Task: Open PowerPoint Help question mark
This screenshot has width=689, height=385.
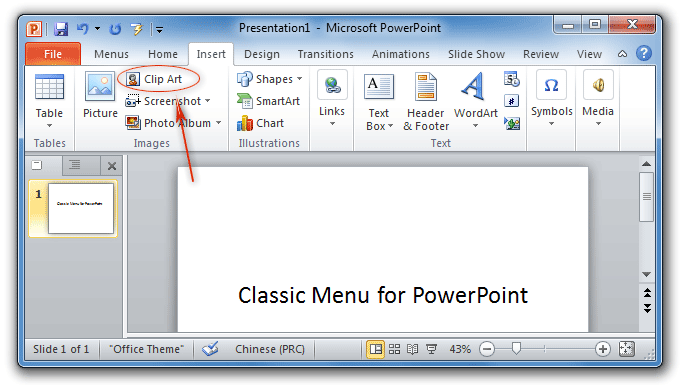Action: point(644,54)
